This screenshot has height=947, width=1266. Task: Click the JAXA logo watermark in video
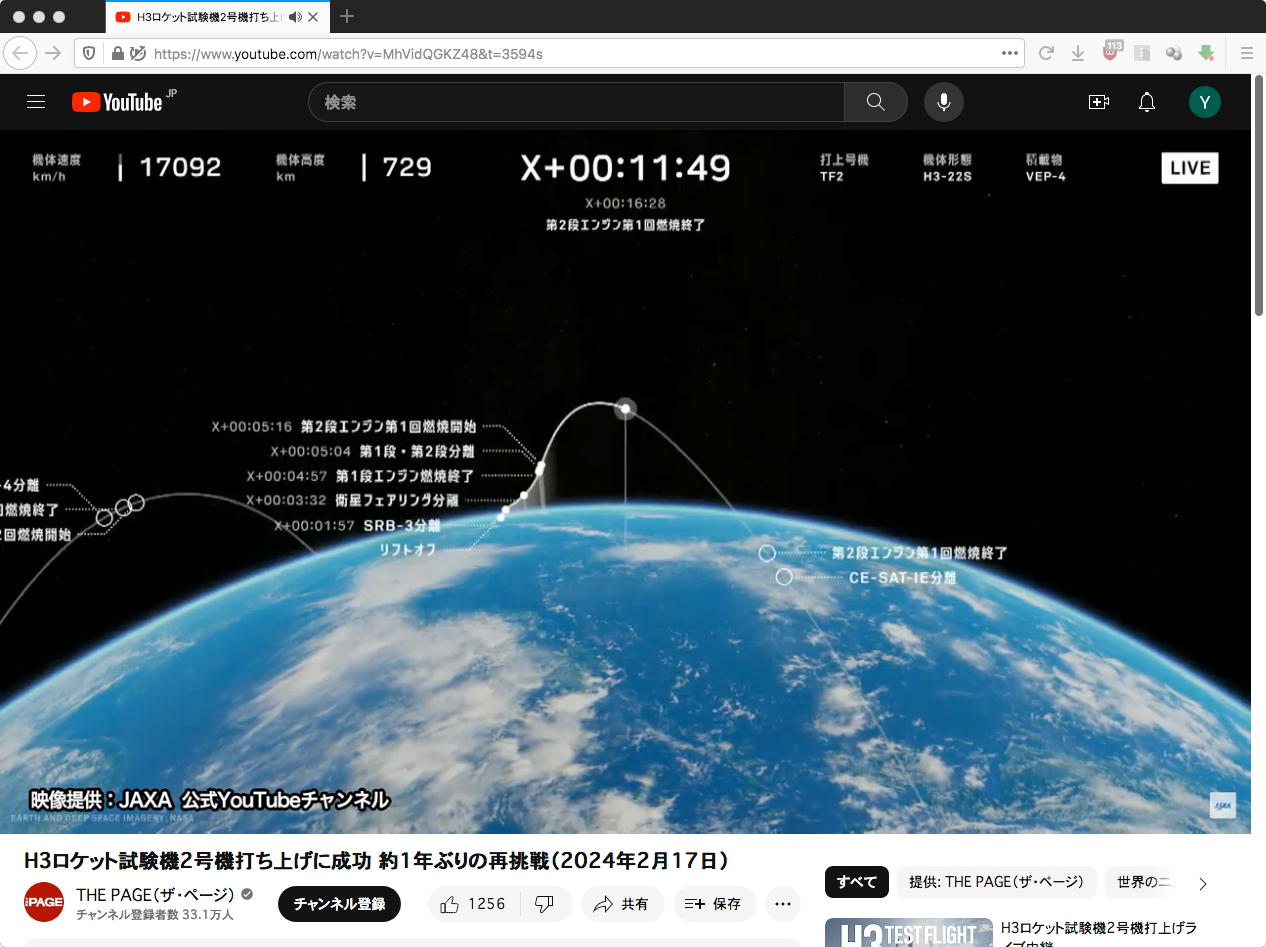[x=1223, y=805]
